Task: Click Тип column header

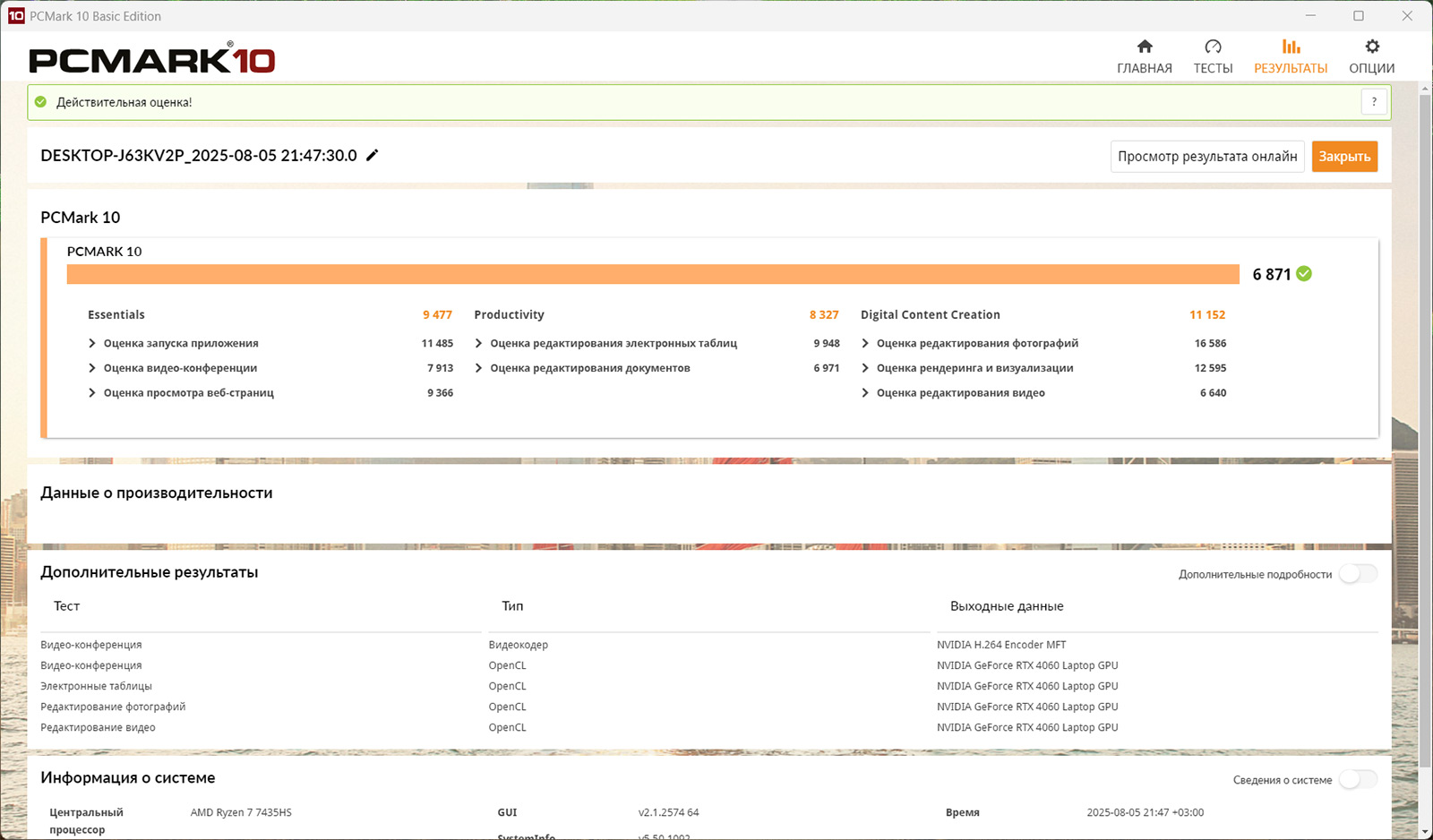Action: [x=512, y=606]
